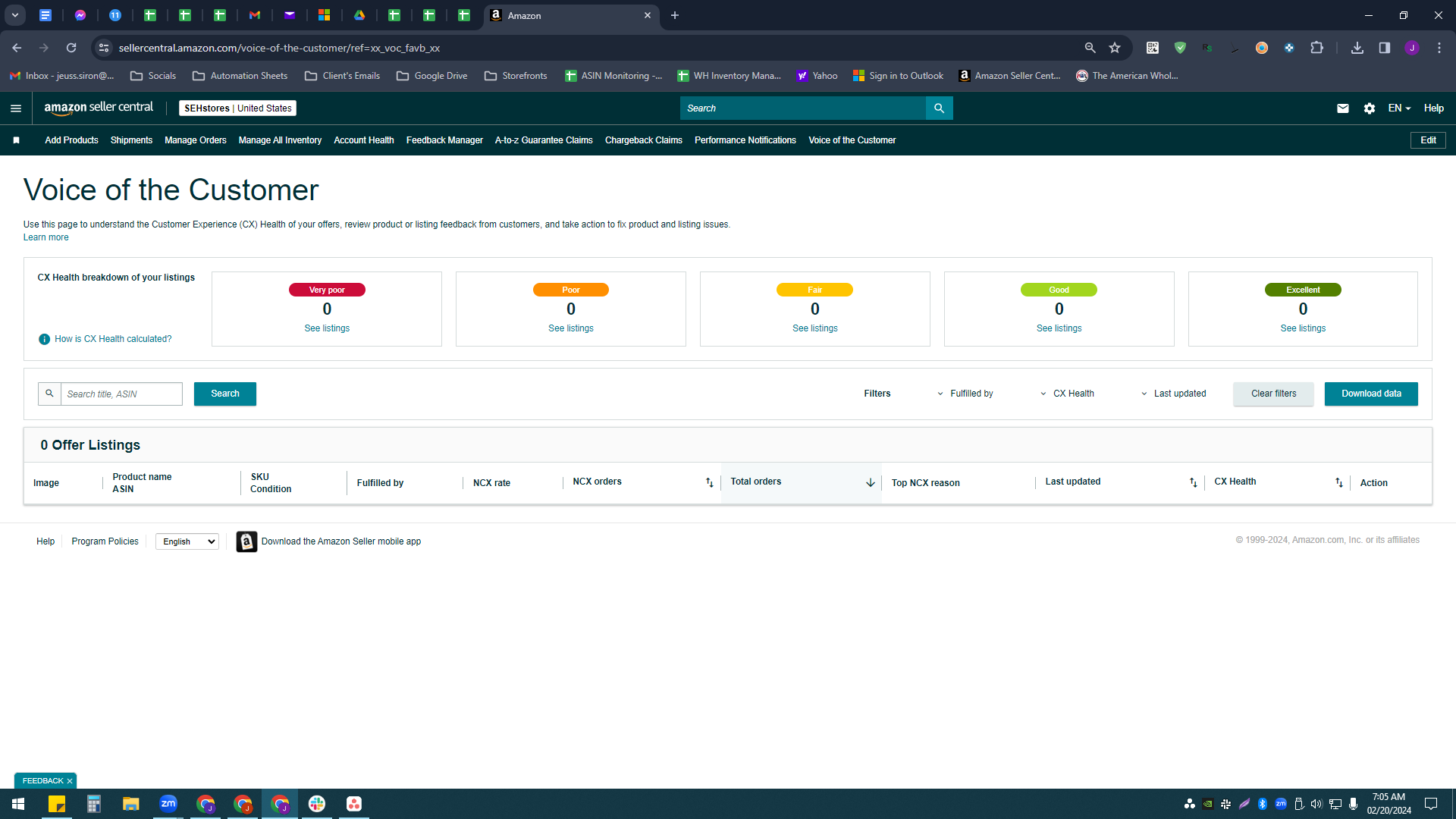1456x819 pixels.
Task: Click the Amazon Seller Central logo
Action: pyautogui.click(x=99, y=108)
